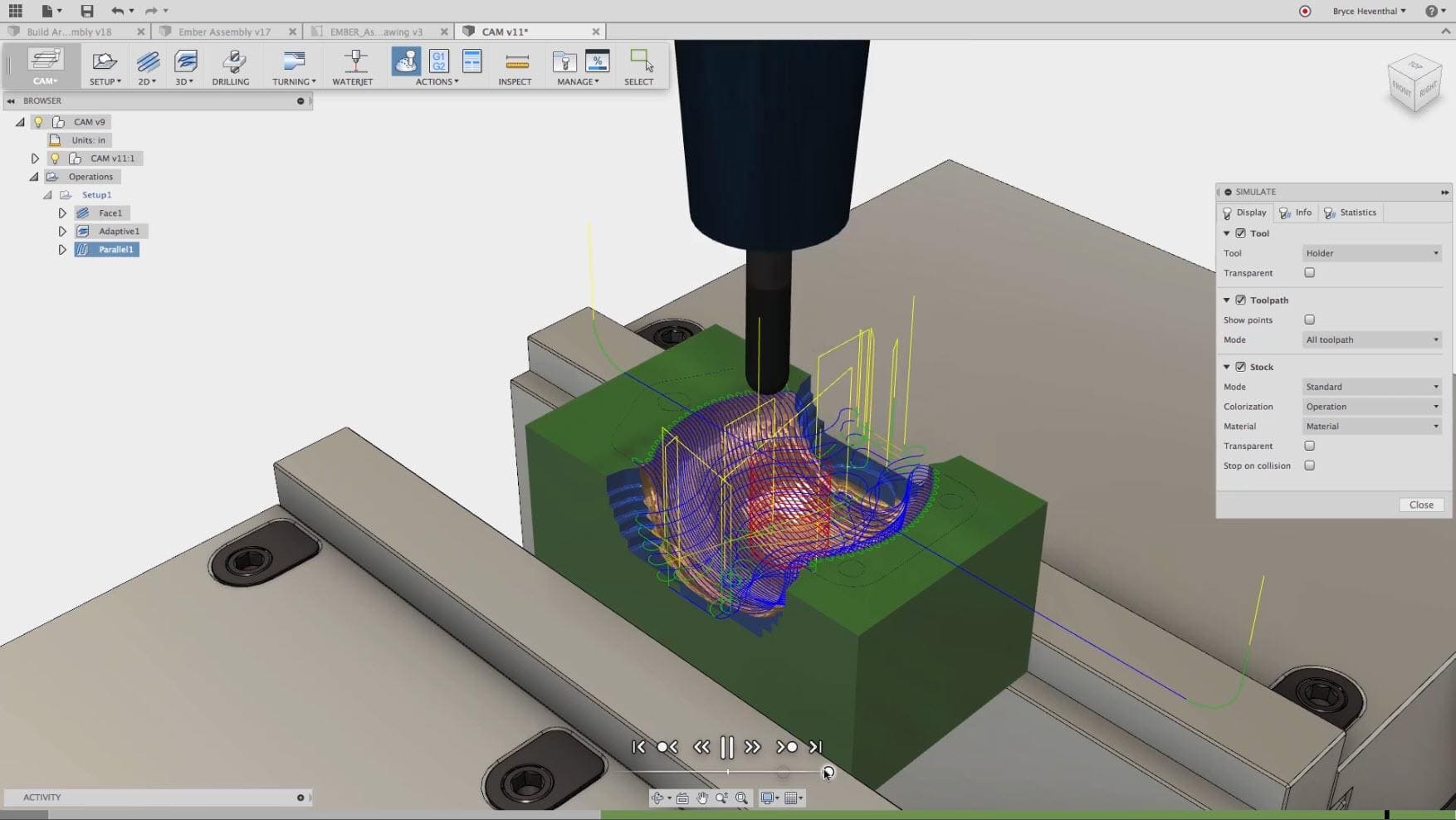
Task: Switch to Build Ar...mbly v18 tab
Action: [x=69, y=32]
